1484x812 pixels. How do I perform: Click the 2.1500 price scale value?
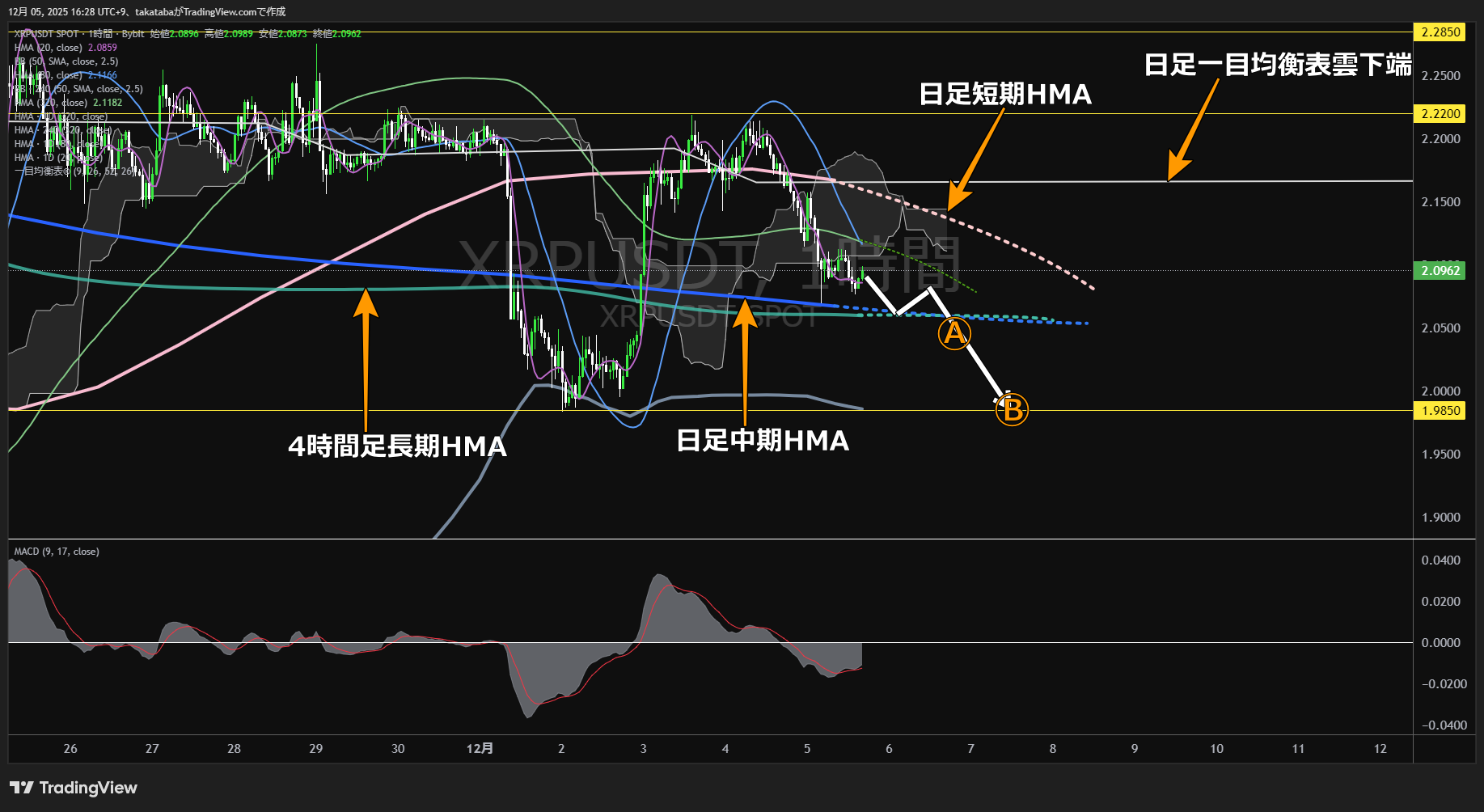[1441, 202]
